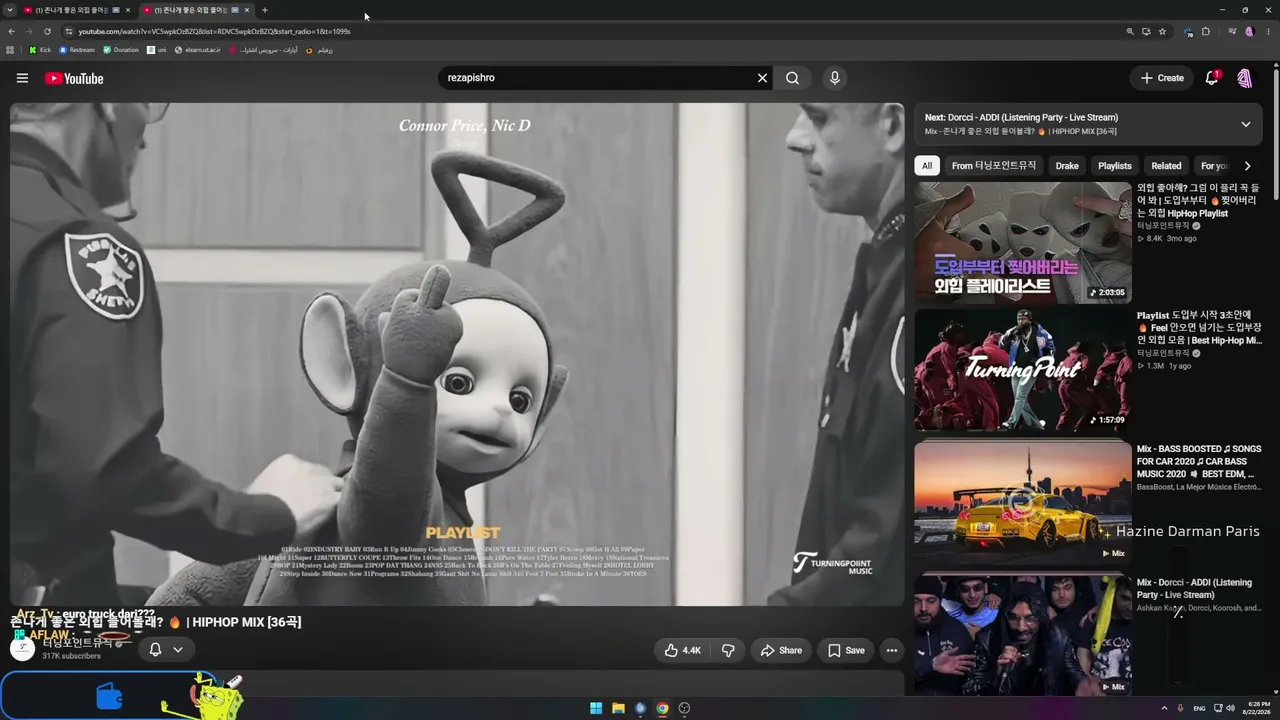Click the install app icon in address bar

[x=1146, y=31]
